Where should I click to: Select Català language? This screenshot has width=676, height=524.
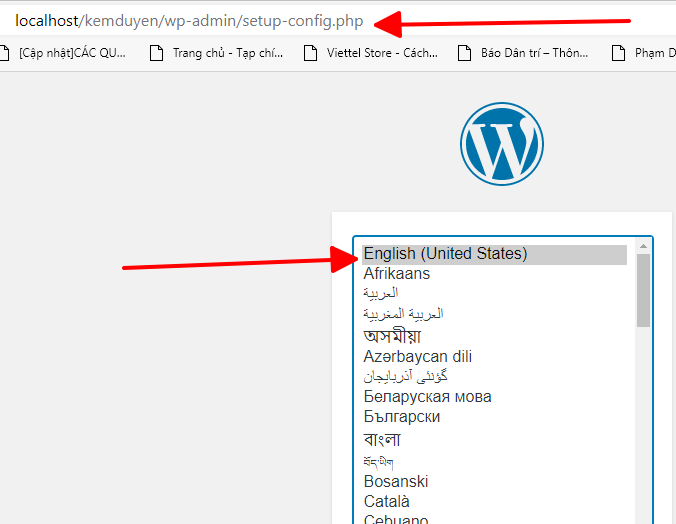point(494,502)
